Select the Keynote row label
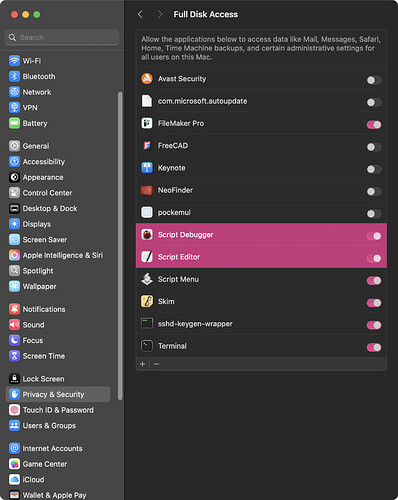The width and height of the screenshot is (398, 500). pyautogui.click(x=172, y=168)
